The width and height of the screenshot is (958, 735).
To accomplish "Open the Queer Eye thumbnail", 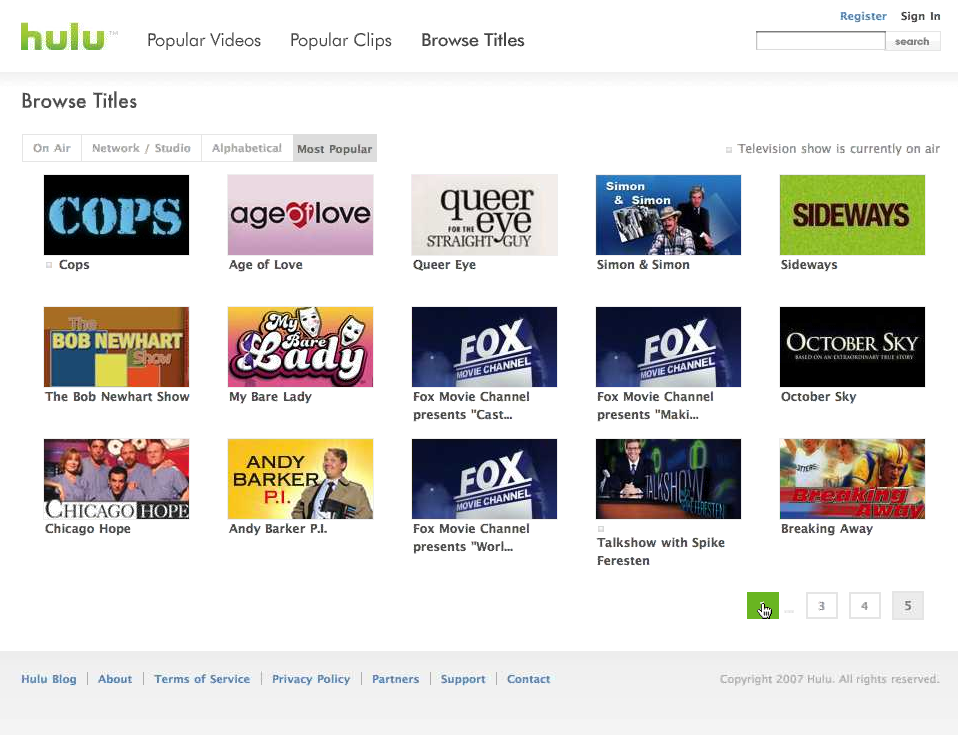I will (484, 215).
